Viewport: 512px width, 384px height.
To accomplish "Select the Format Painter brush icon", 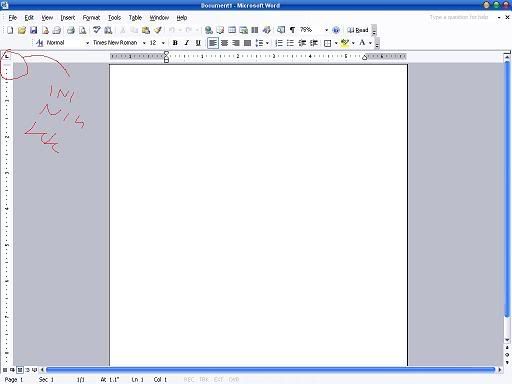I will (x=158, y=30).
